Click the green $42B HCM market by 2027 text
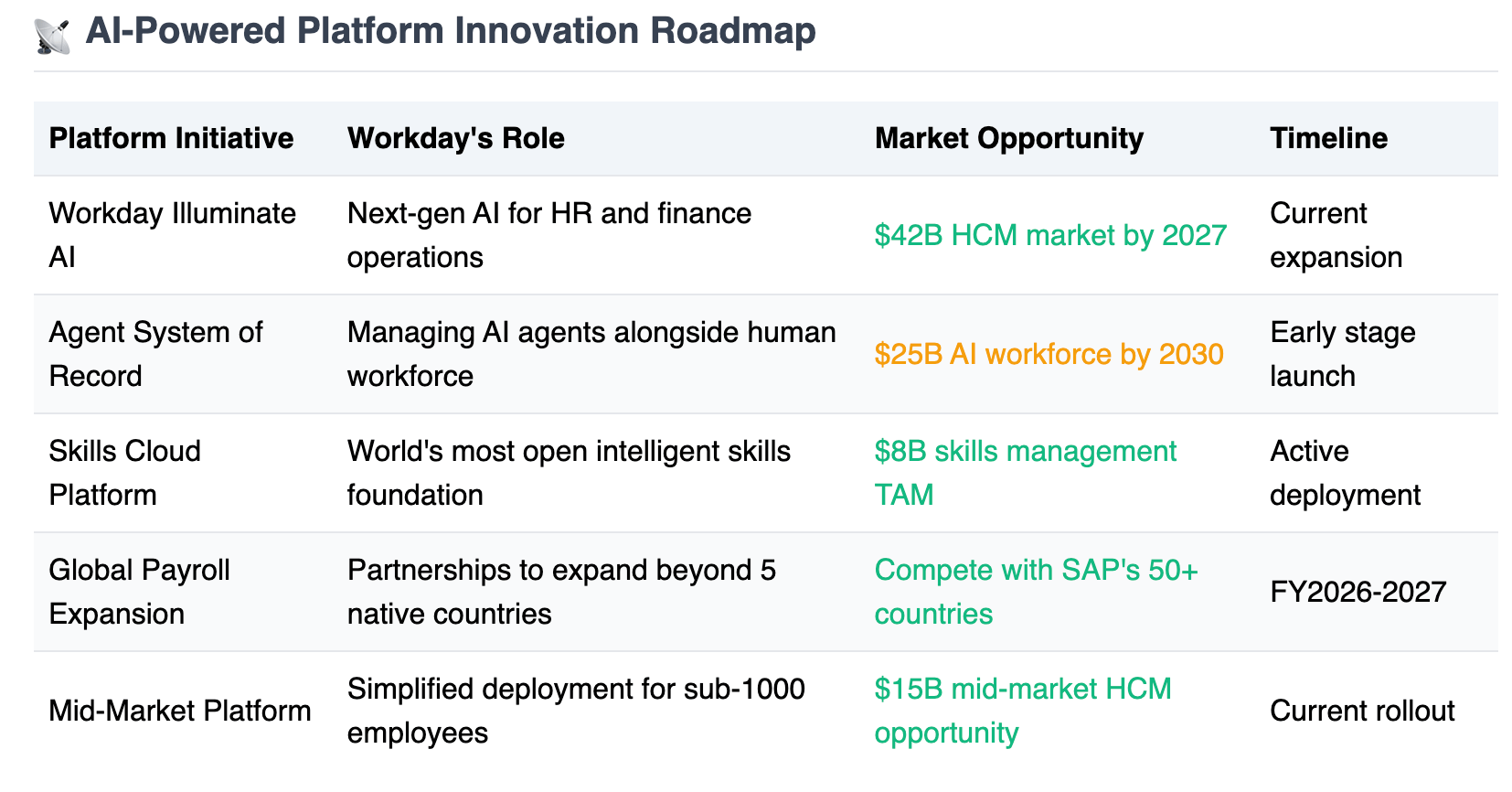Image resolution: width=1512 pixels, height=792 pixels. (1050, 235)
